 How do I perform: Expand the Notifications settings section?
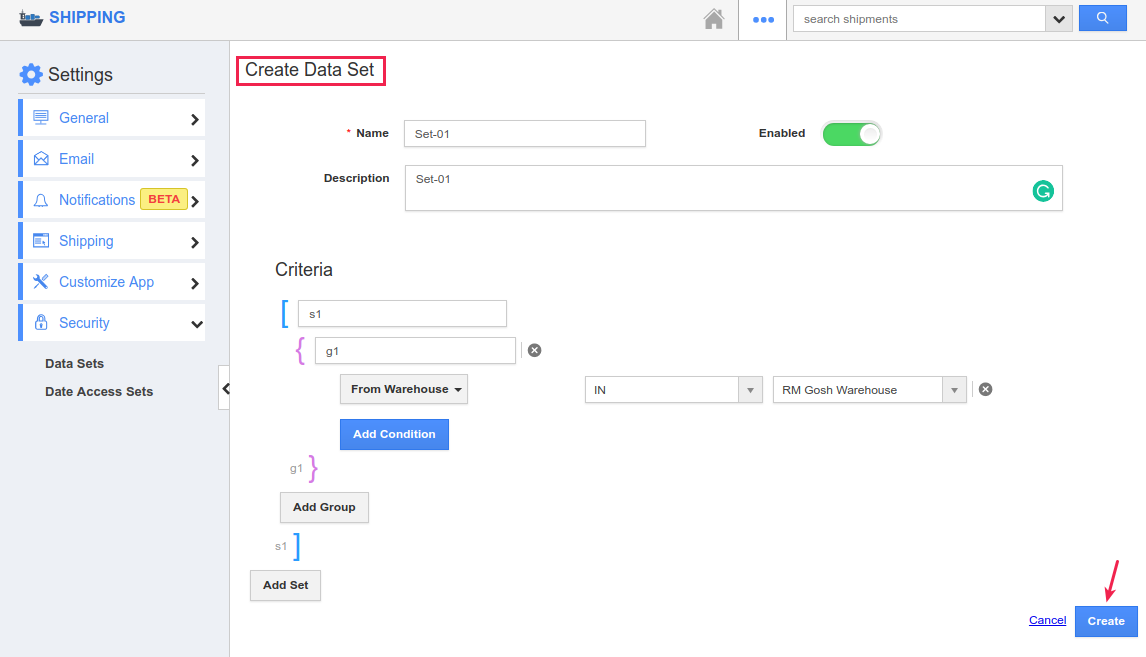coord(112,200)
